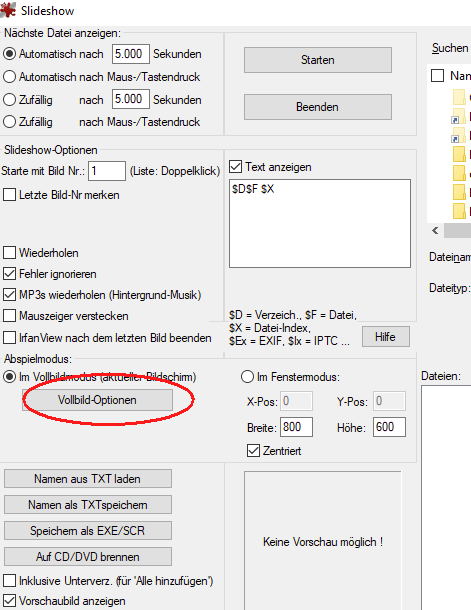Click the Starte mit Bild Nr. field
Screen dimensions: 471x610
[x=107, y=171]
